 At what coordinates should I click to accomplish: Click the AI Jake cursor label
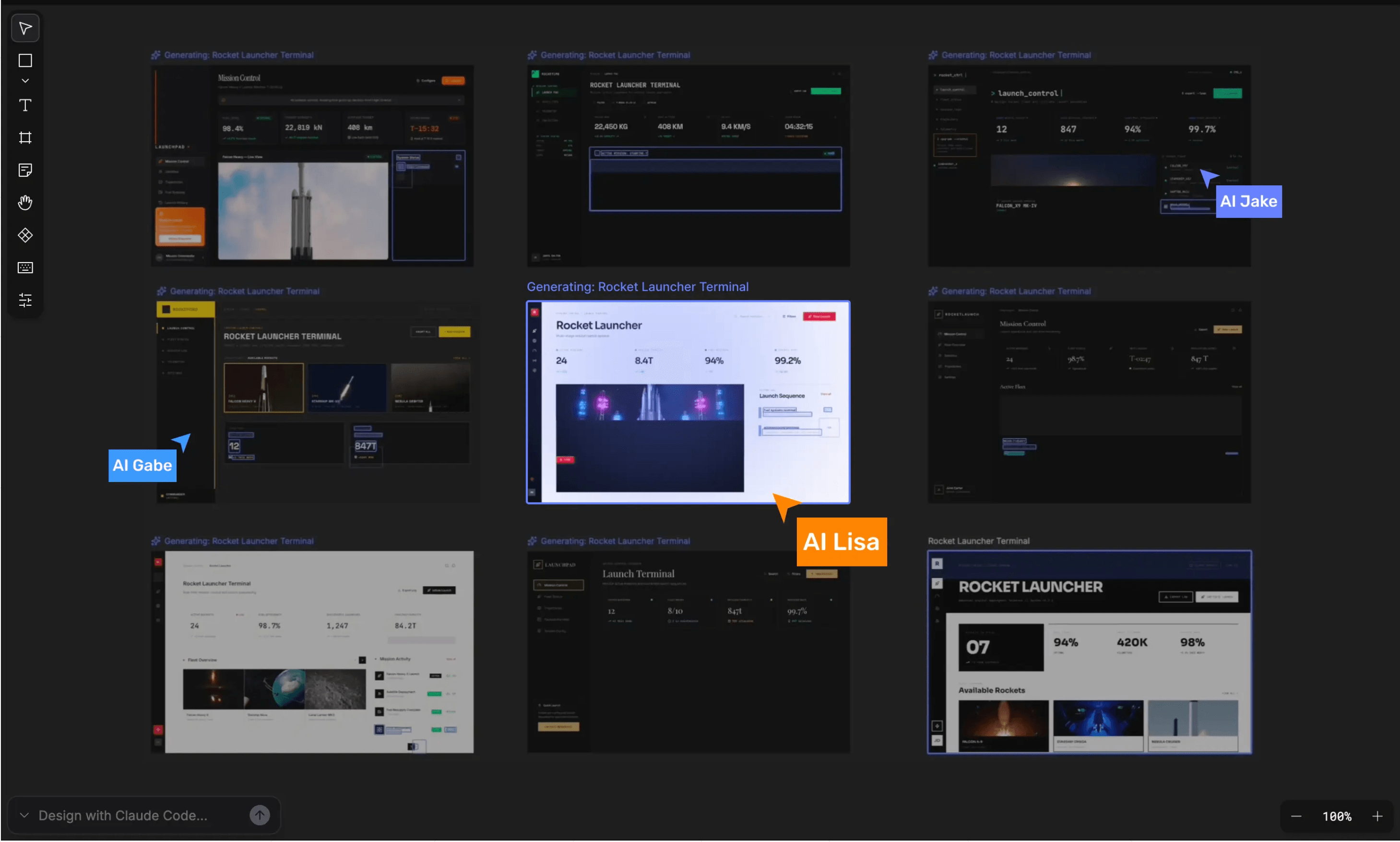pos(1248,202)
